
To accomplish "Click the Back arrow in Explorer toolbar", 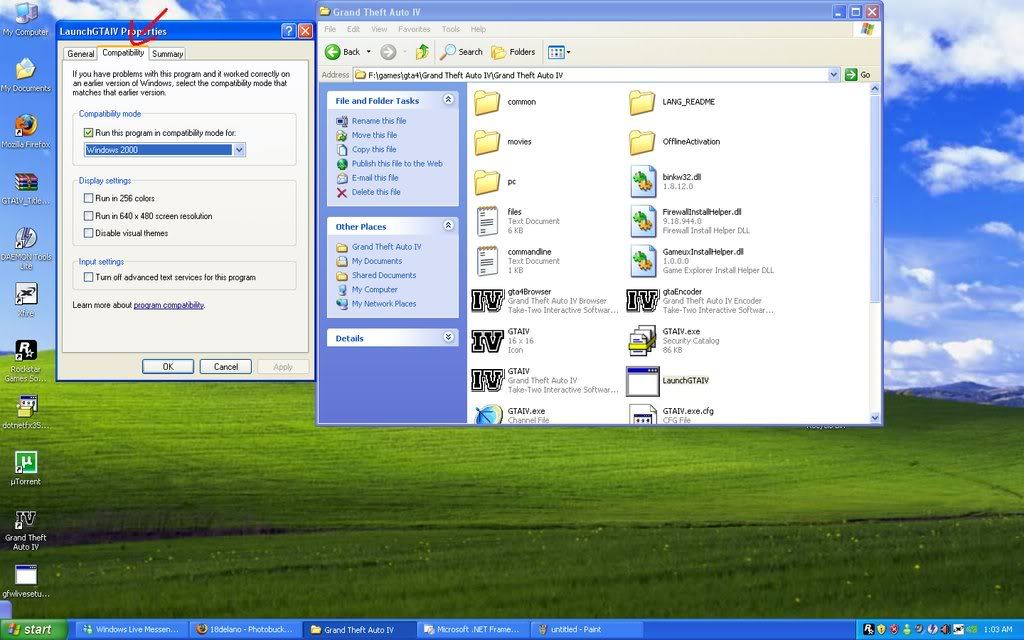I will click(x=333, y=52).
